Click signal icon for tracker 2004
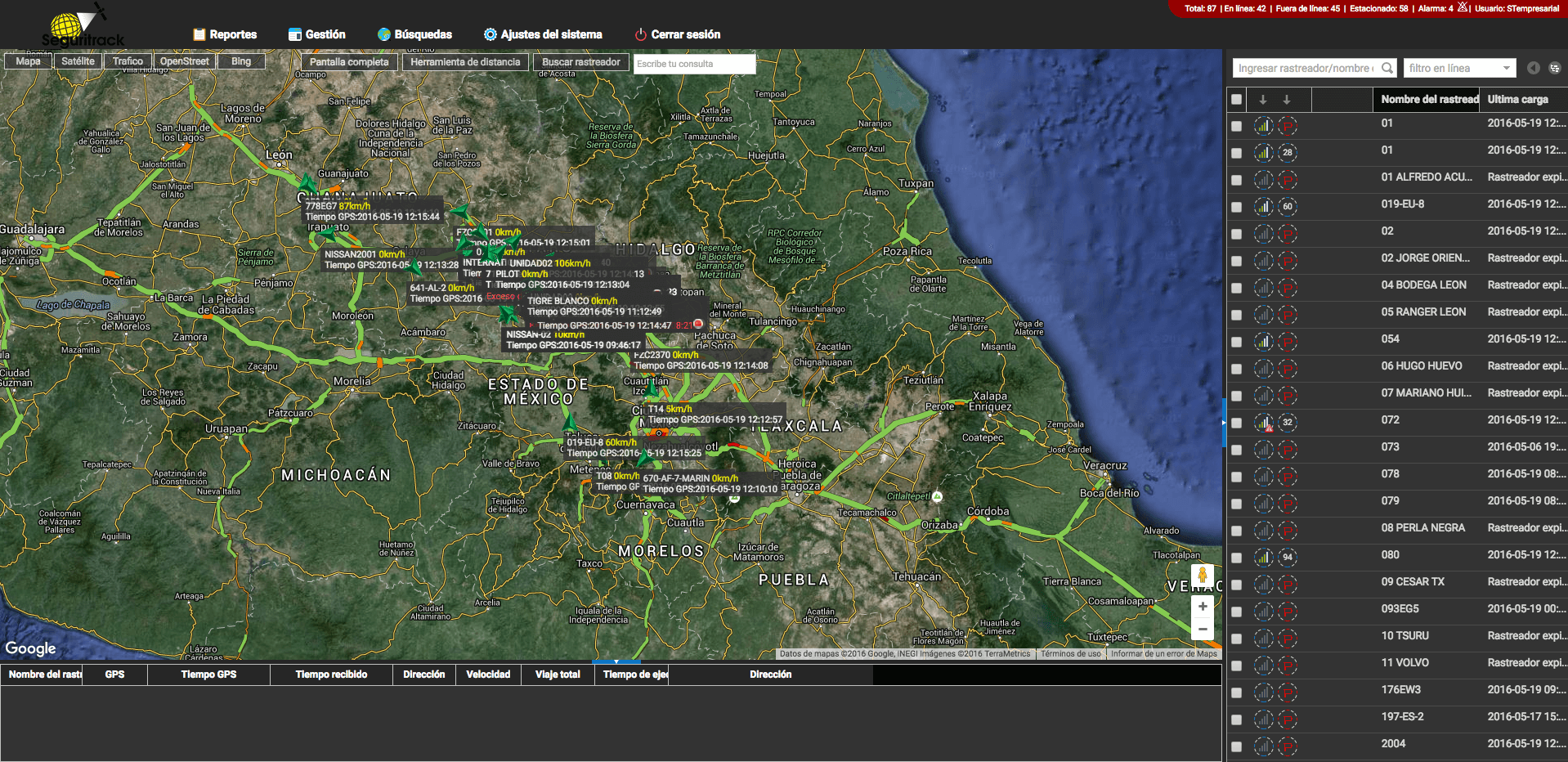The height and width of the screenshot is (762, 1568). (x=1264, y=746)
